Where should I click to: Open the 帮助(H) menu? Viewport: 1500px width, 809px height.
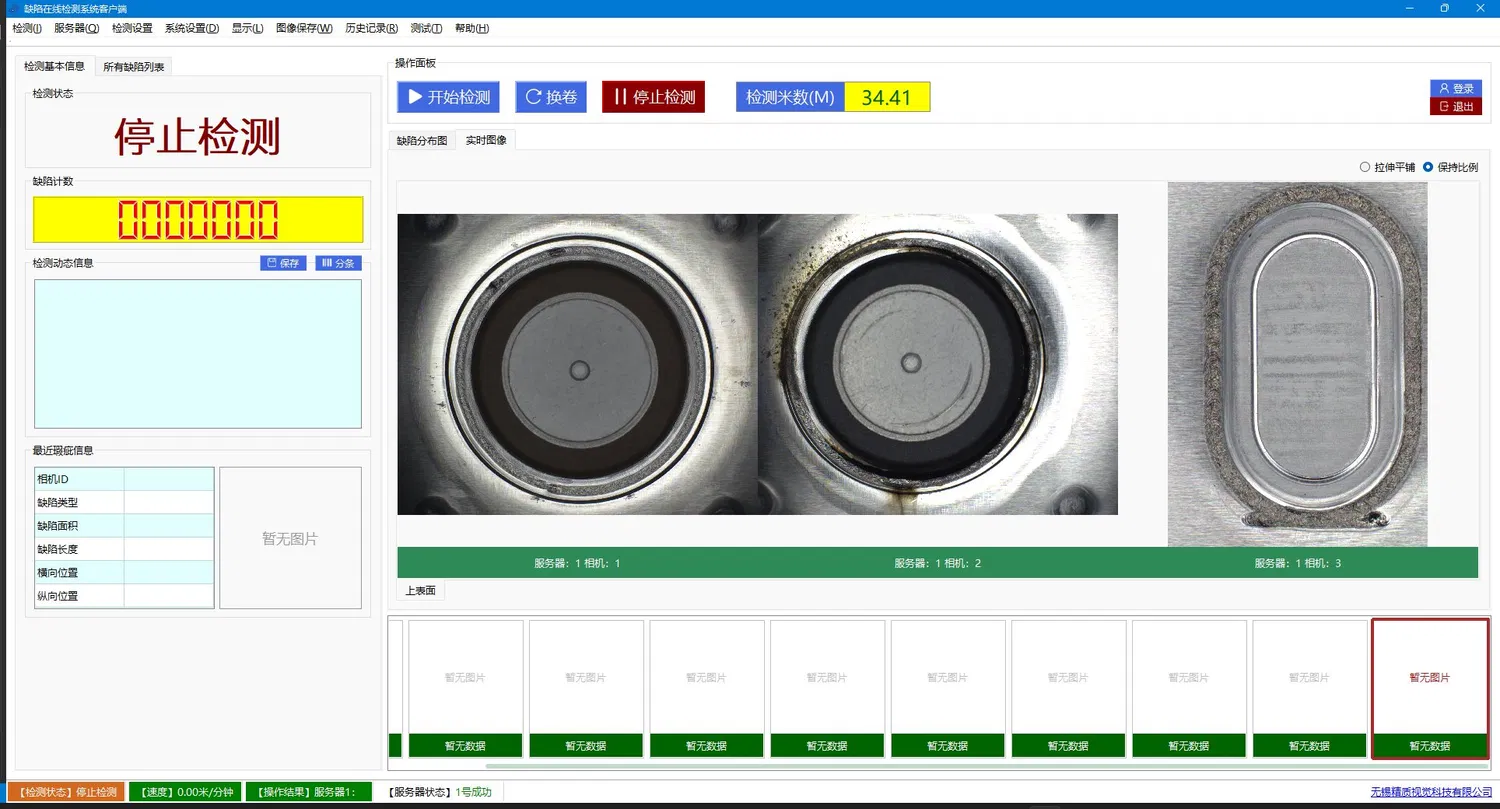472,28
